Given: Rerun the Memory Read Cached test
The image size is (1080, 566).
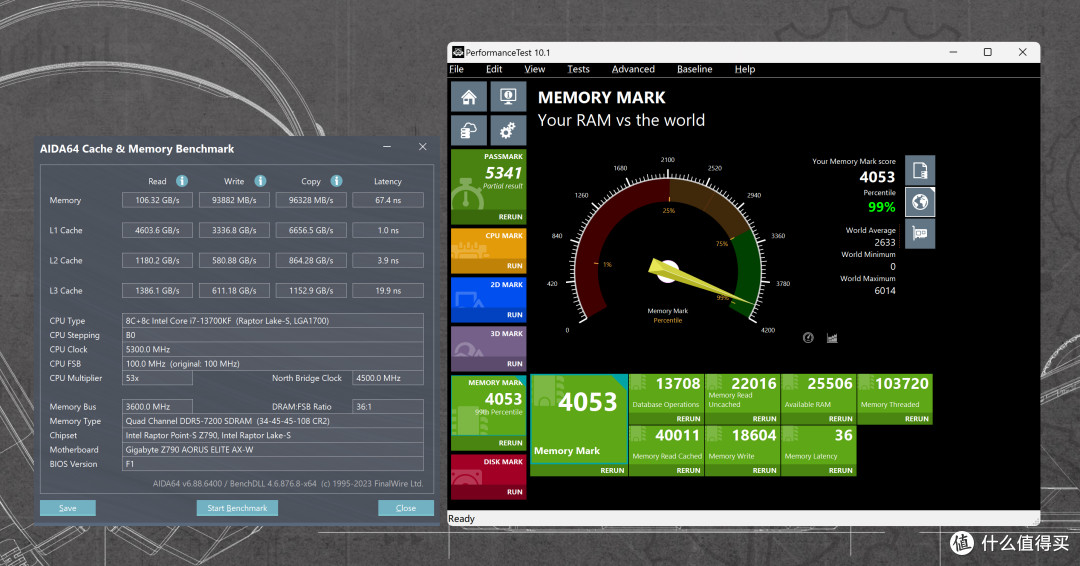Looking at the screenshot, I should click(x=688, y=470).
